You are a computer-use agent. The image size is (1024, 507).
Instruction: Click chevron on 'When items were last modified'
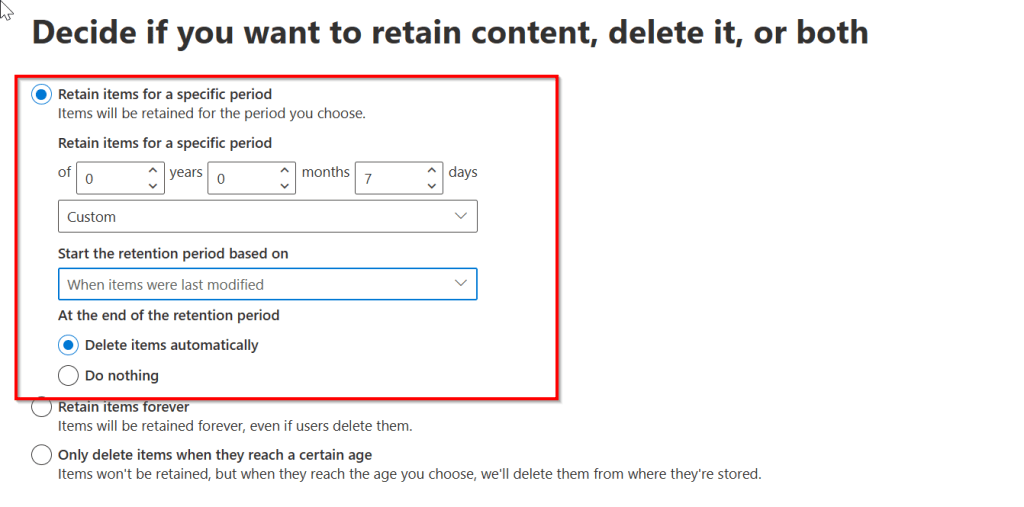point(461,284)
